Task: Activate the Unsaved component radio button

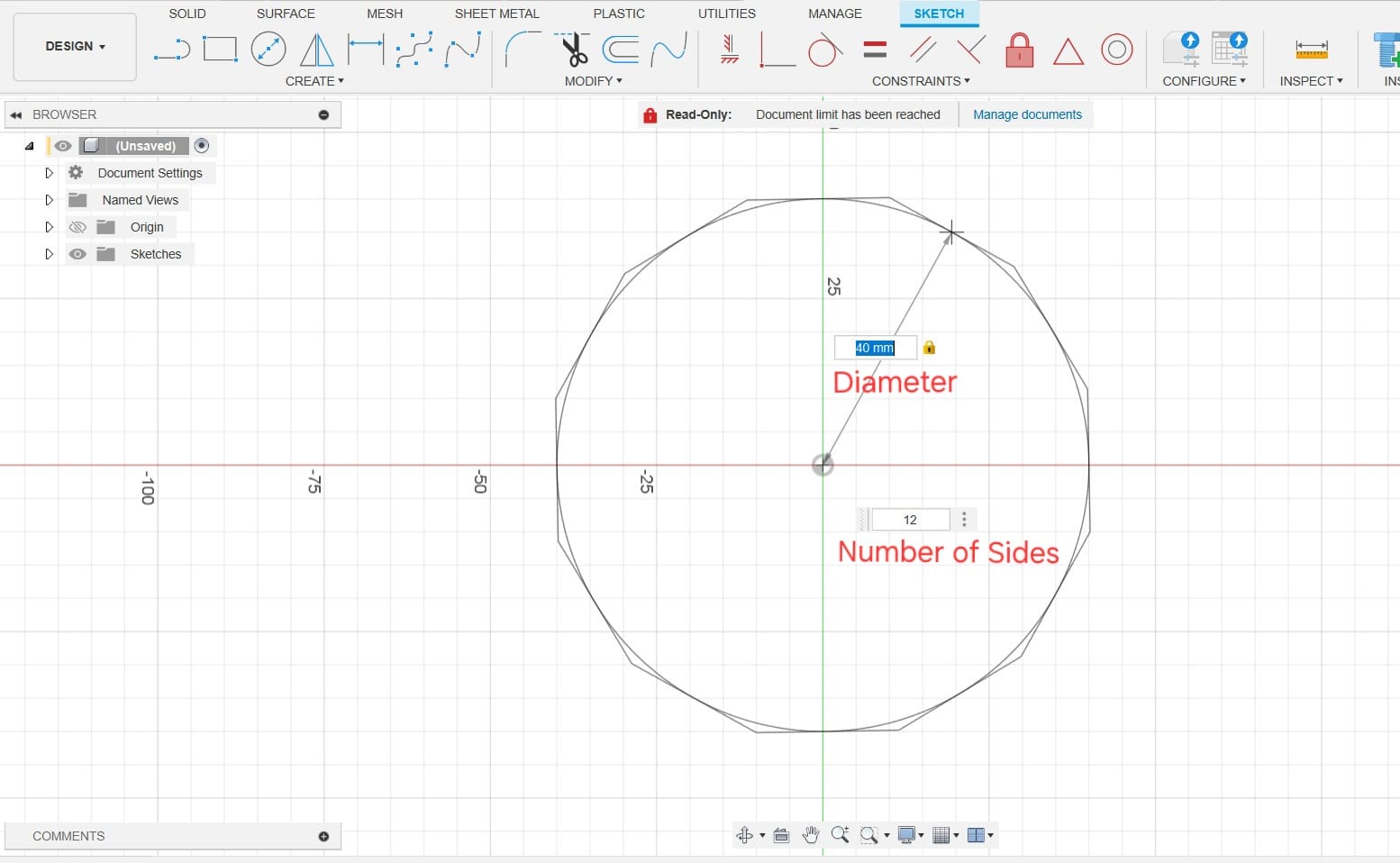Action: click(202, 145)
